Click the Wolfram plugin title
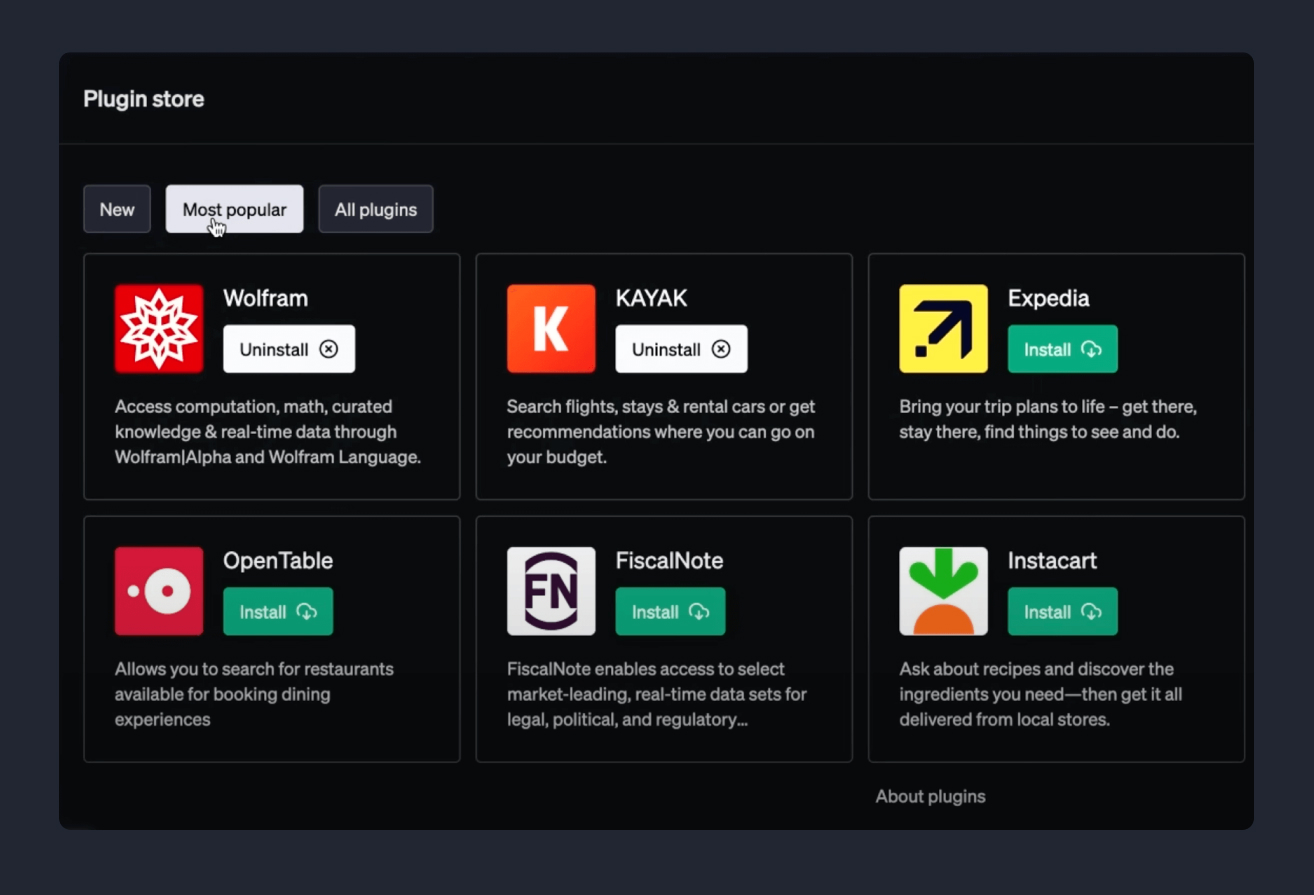The height and width of the screenshot is (895, 1314). [x=265, y=298]
